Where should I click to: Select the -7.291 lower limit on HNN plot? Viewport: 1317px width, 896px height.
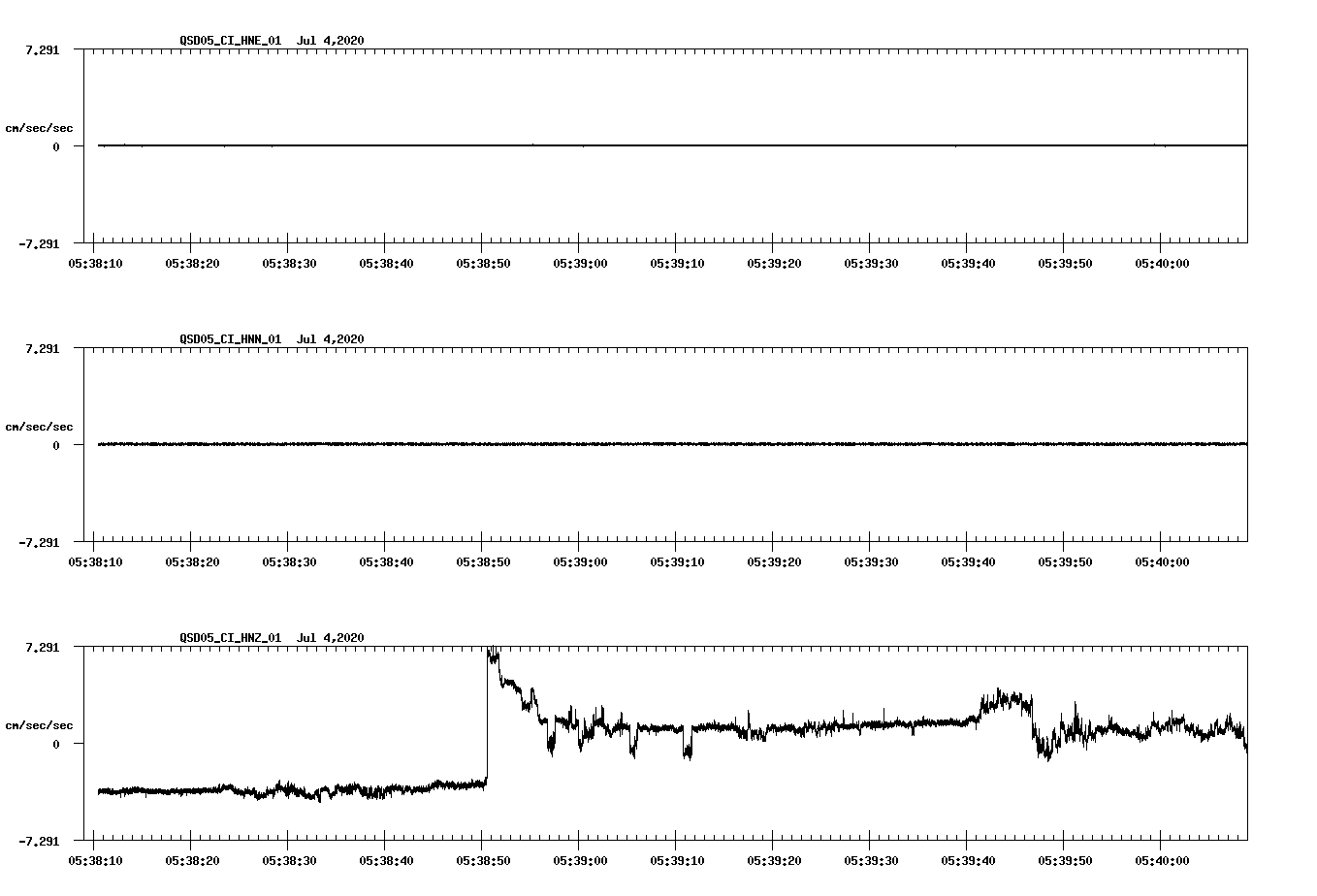[x=39, y=542]
